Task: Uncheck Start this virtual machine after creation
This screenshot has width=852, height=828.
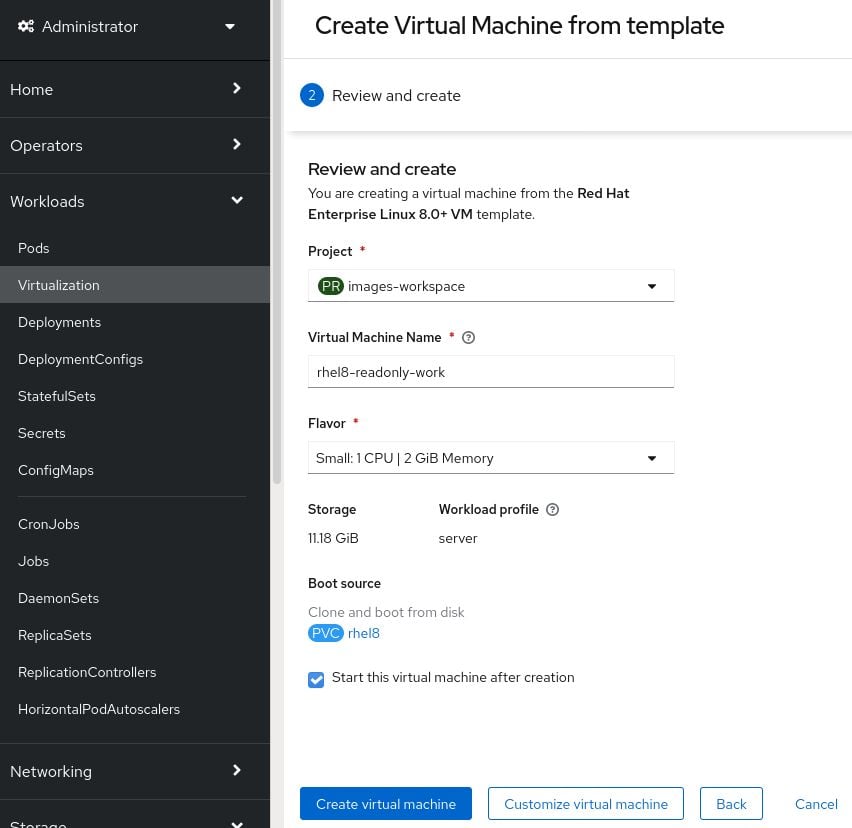Action: [316, 679]
